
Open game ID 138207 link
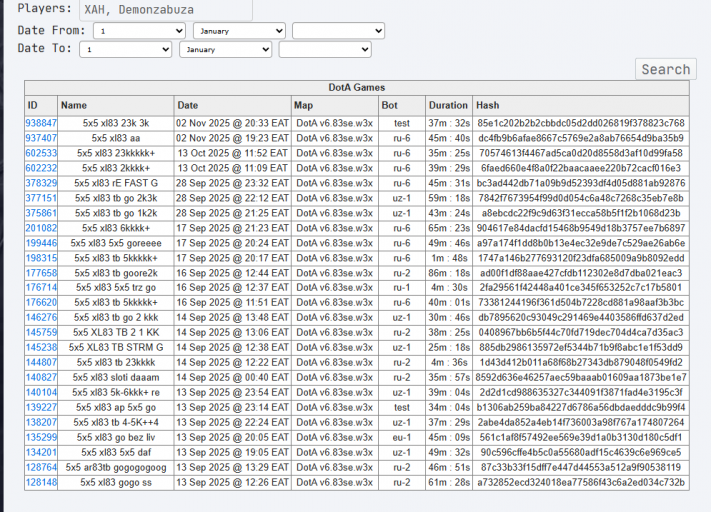pyautogui.click(x=41, y=422)
